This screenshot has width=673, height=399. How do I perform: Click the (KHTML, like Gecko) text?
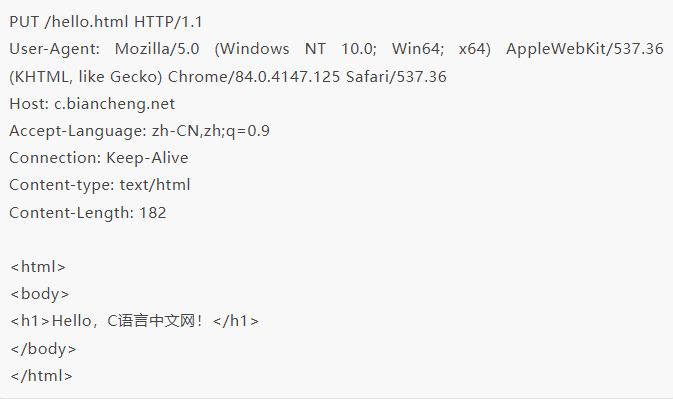(86, 77)
